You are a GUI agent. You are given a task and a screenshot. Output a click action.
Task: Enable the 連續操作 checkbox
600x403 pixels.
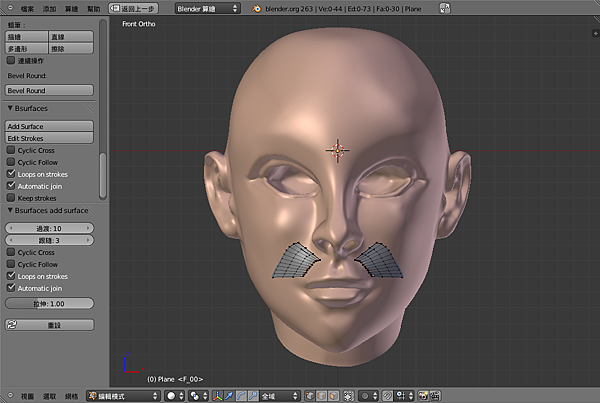click(11, 60)
